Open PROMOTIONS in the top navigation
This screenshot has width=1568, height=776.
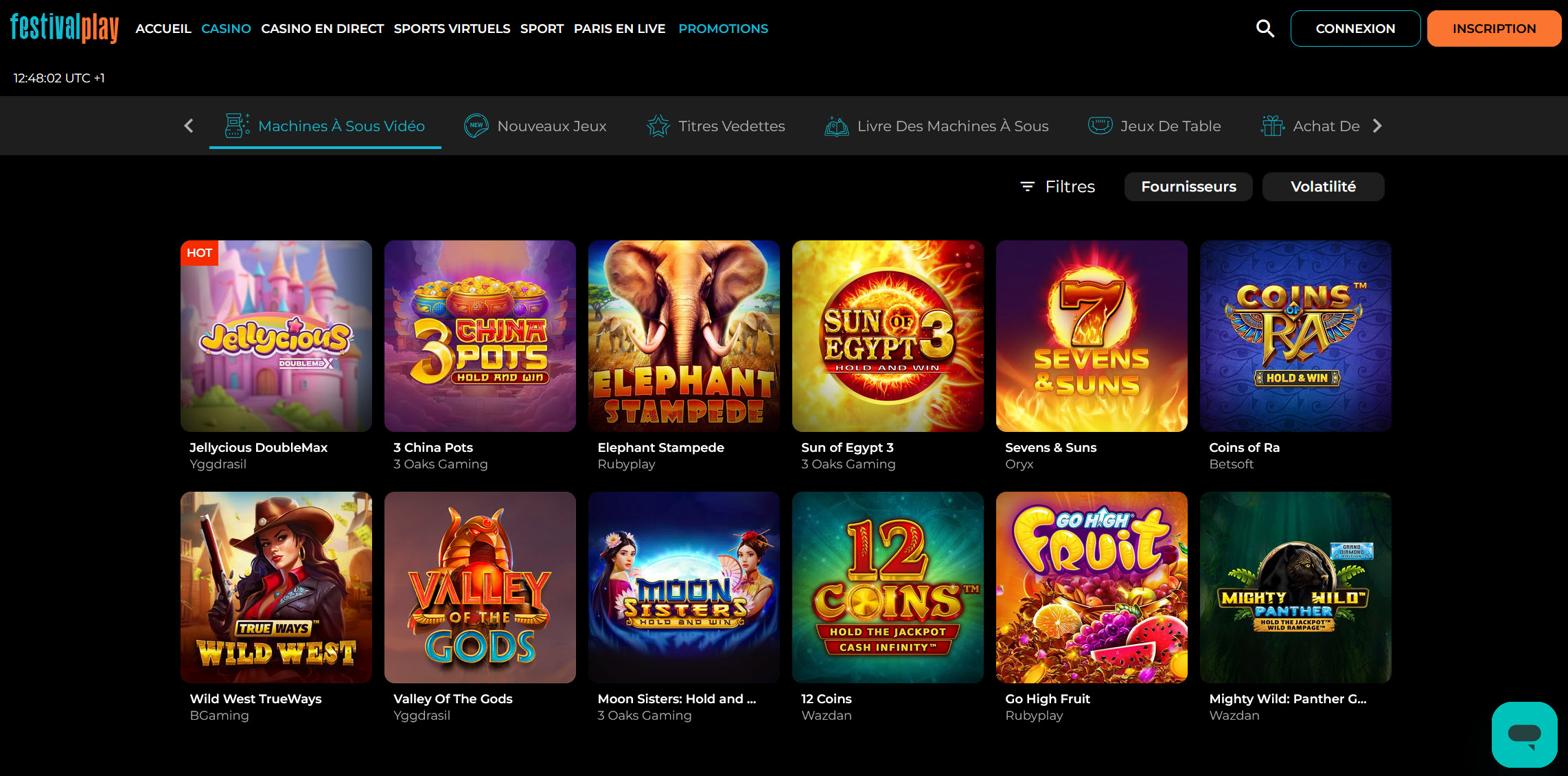(723, 28)
